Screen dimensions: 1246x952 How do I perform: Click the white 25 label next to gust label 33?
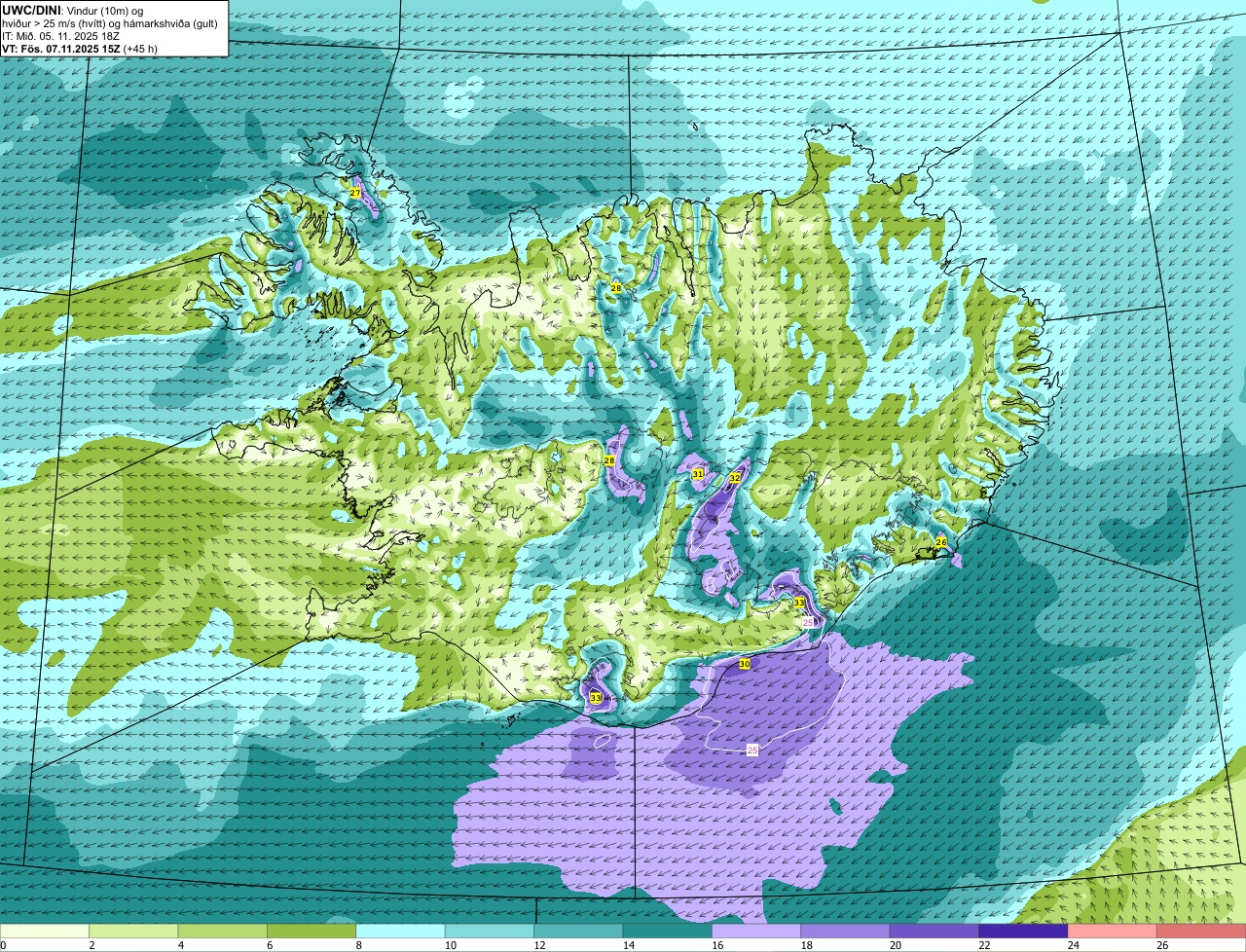pyautogui.click(x=808, y=621)
